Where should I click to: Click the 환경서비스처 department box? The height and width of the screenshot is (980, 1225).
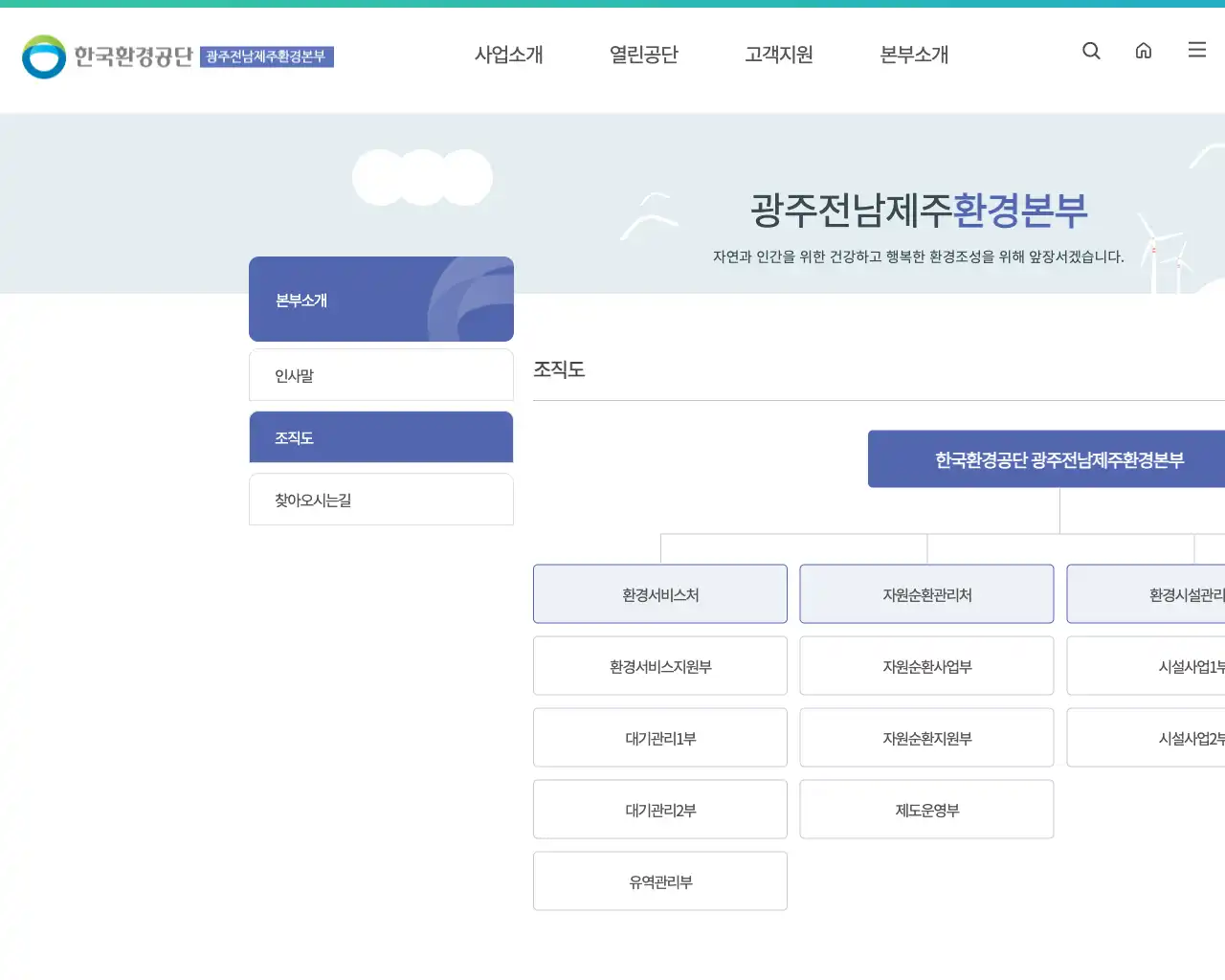(x=659, y=593)
